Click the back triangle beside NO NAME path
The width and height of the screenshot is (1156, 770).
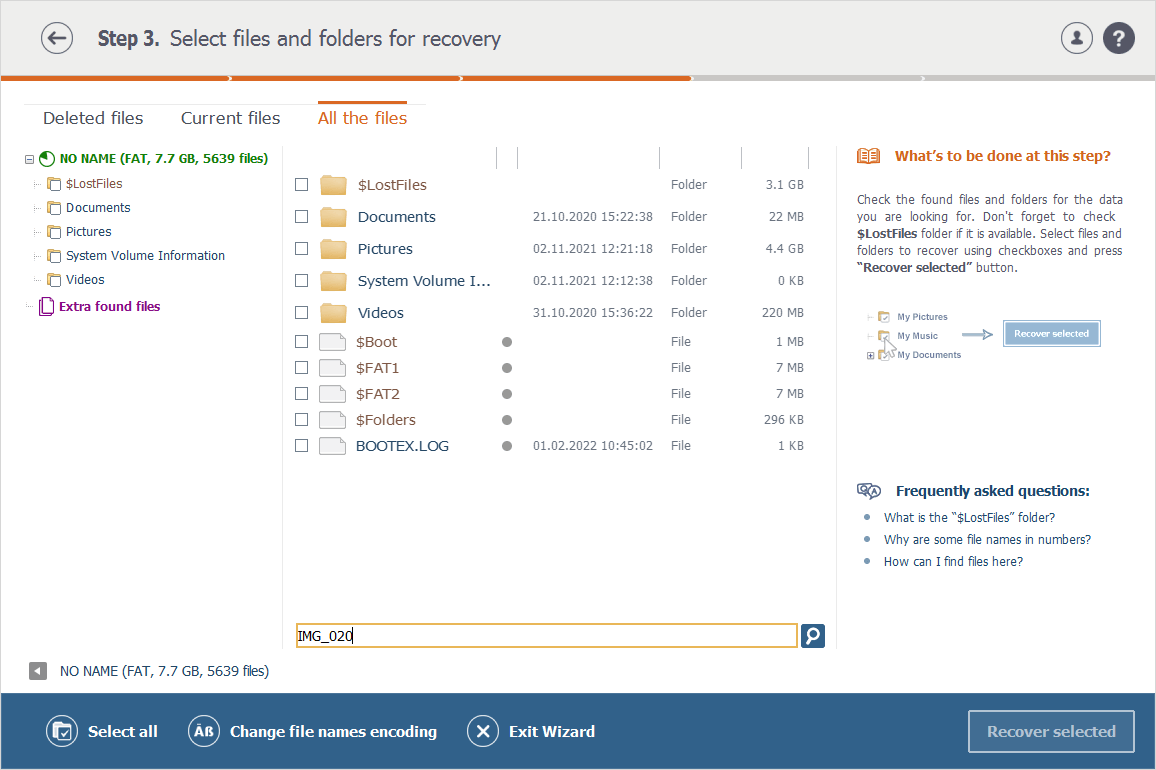[38, 670]
